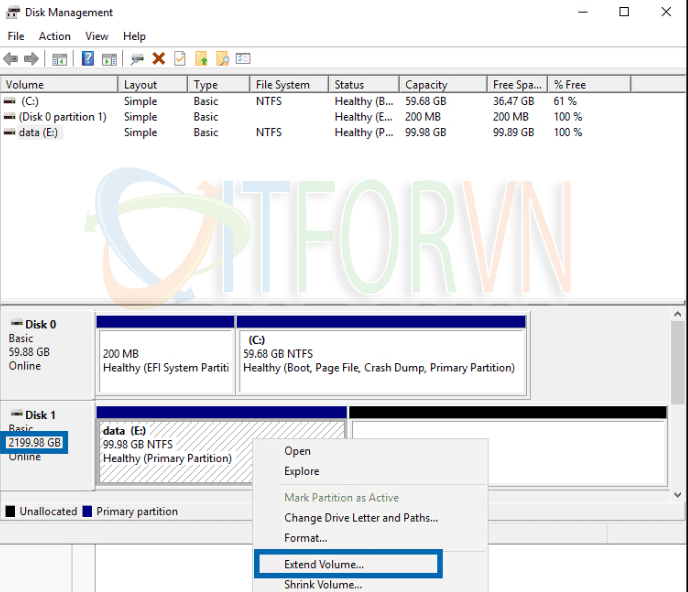Open the View menu
This screenshot has width=688, height=592.
point(97,36)
